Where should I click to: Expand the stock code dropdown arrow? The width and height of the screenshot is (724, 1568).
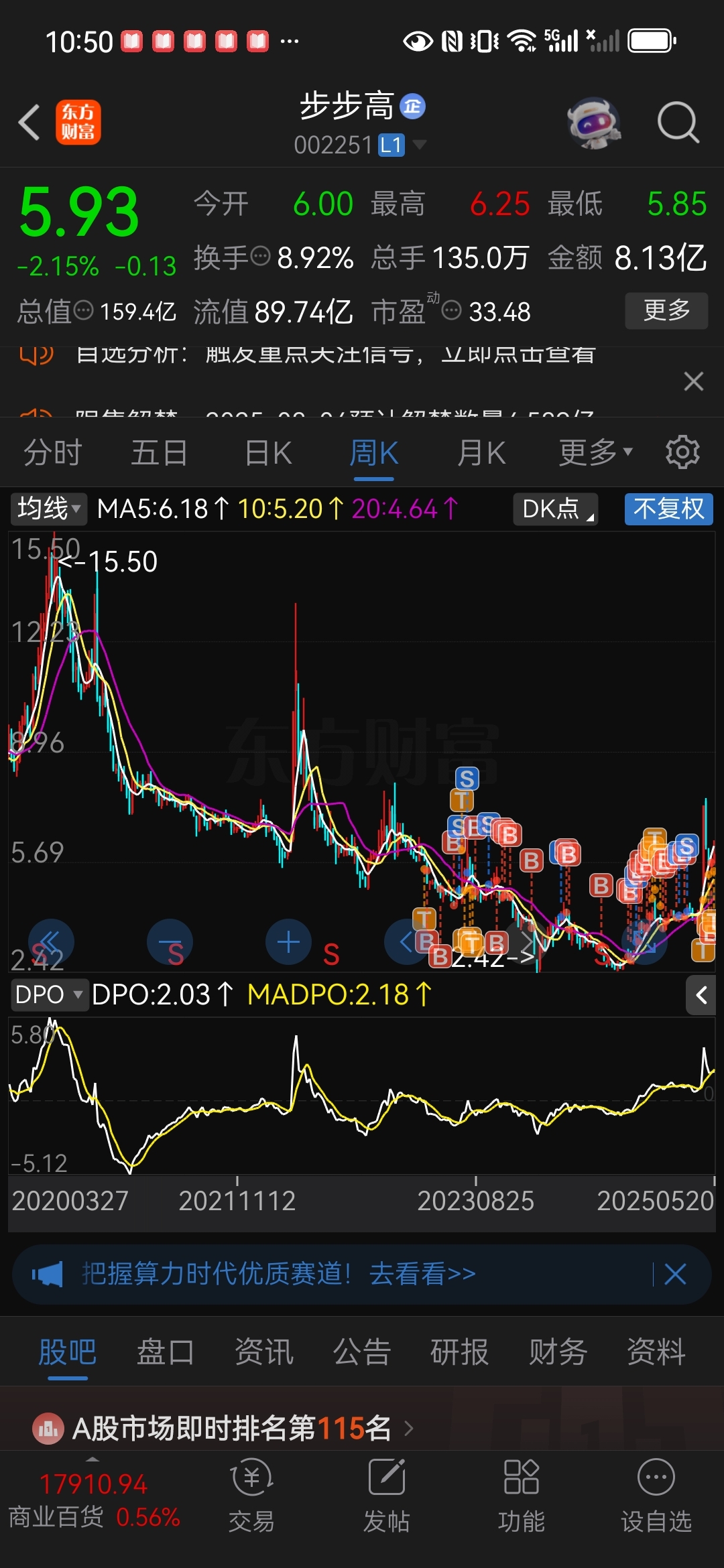[x=420, y=144]
